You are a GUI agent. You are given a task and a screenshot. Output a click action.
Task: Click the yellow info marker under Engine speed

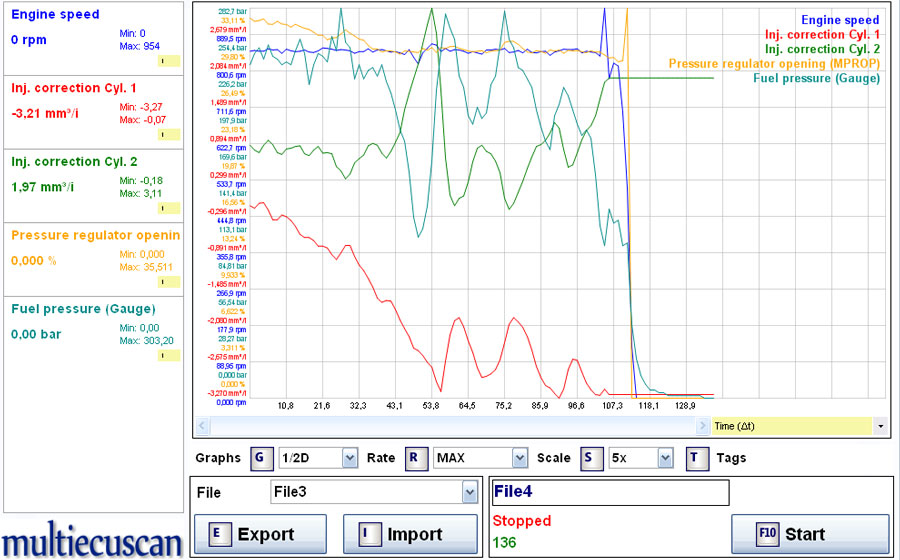click(169, 61)
